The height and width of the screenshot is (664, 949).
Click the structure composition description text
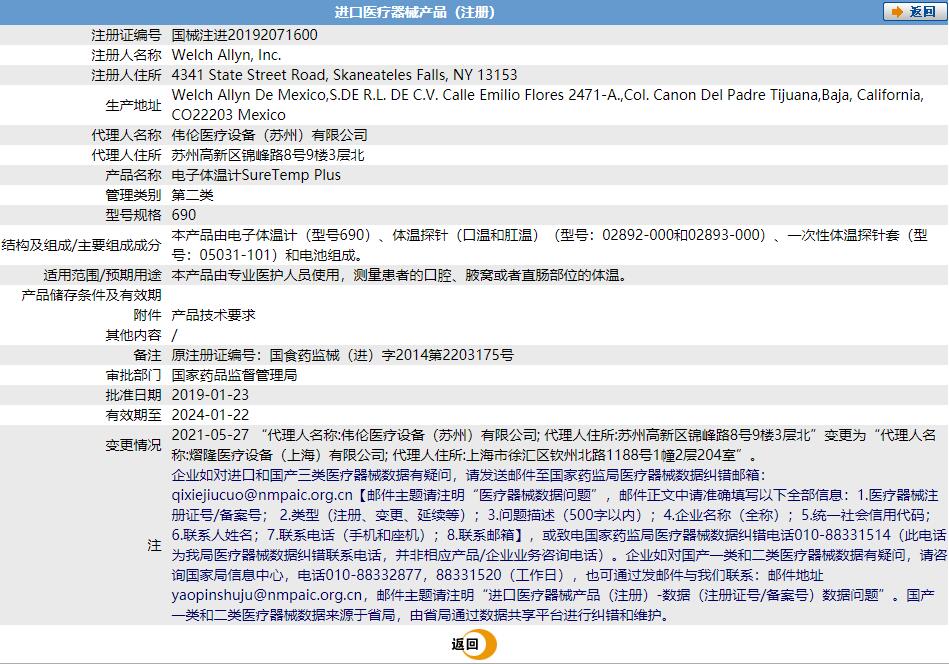(549, 245)
